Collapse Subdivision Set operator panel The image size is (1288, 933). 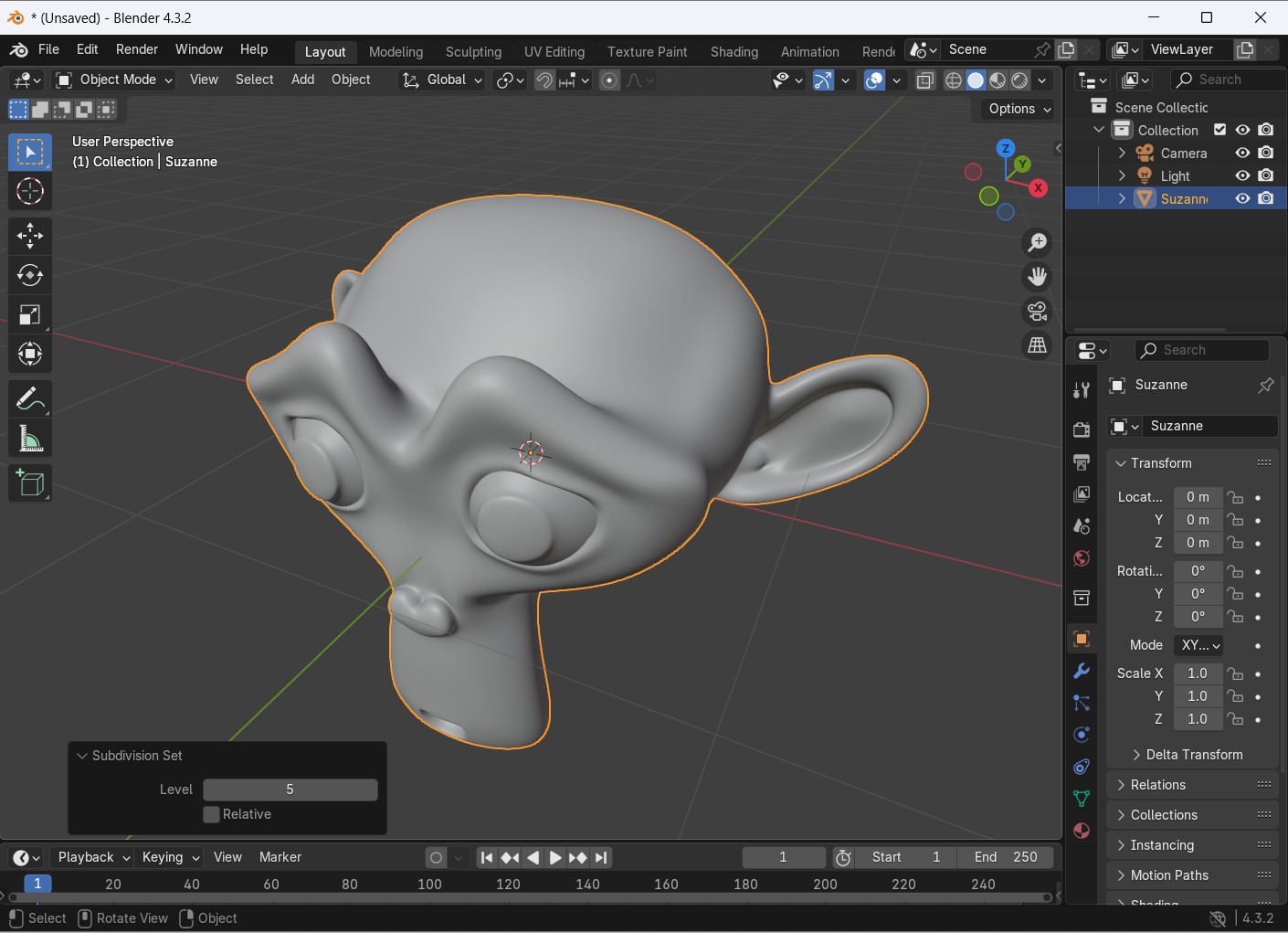pos(82,756)
